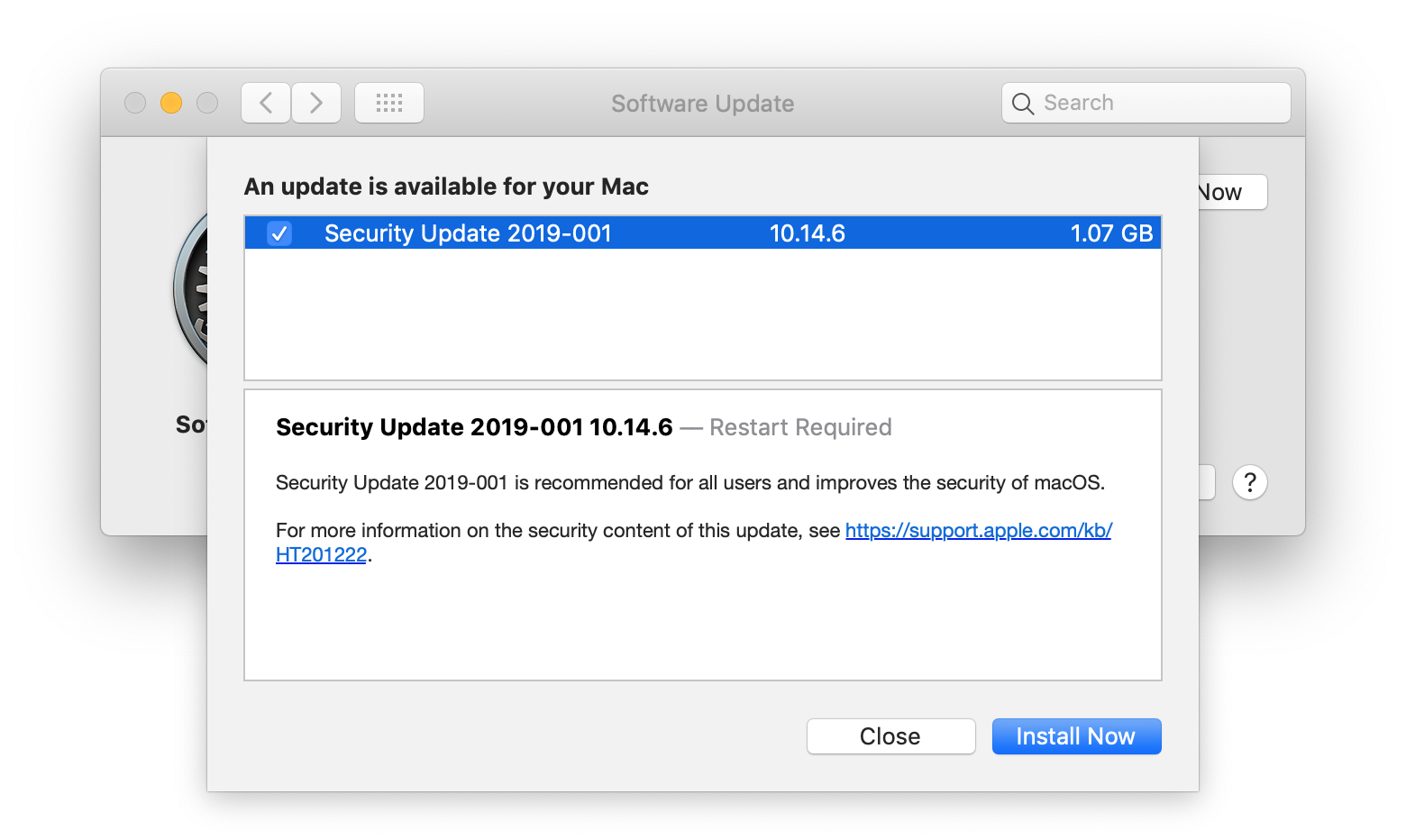Screen dimensions: 1406x840
Task: Go back with the left chevron button
Action: [266, 103]
